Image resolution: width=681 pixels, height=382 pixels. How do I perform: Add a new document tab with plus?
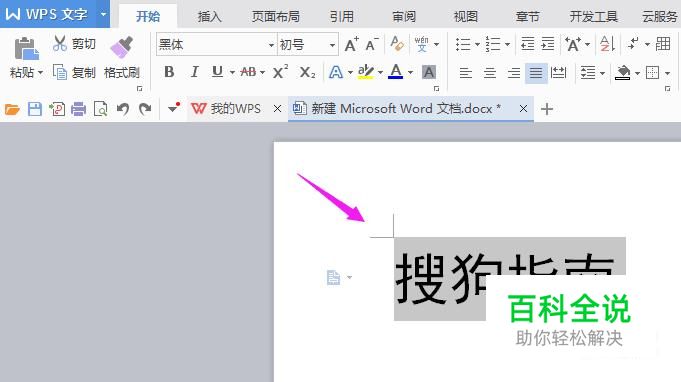tap(547, 109)
